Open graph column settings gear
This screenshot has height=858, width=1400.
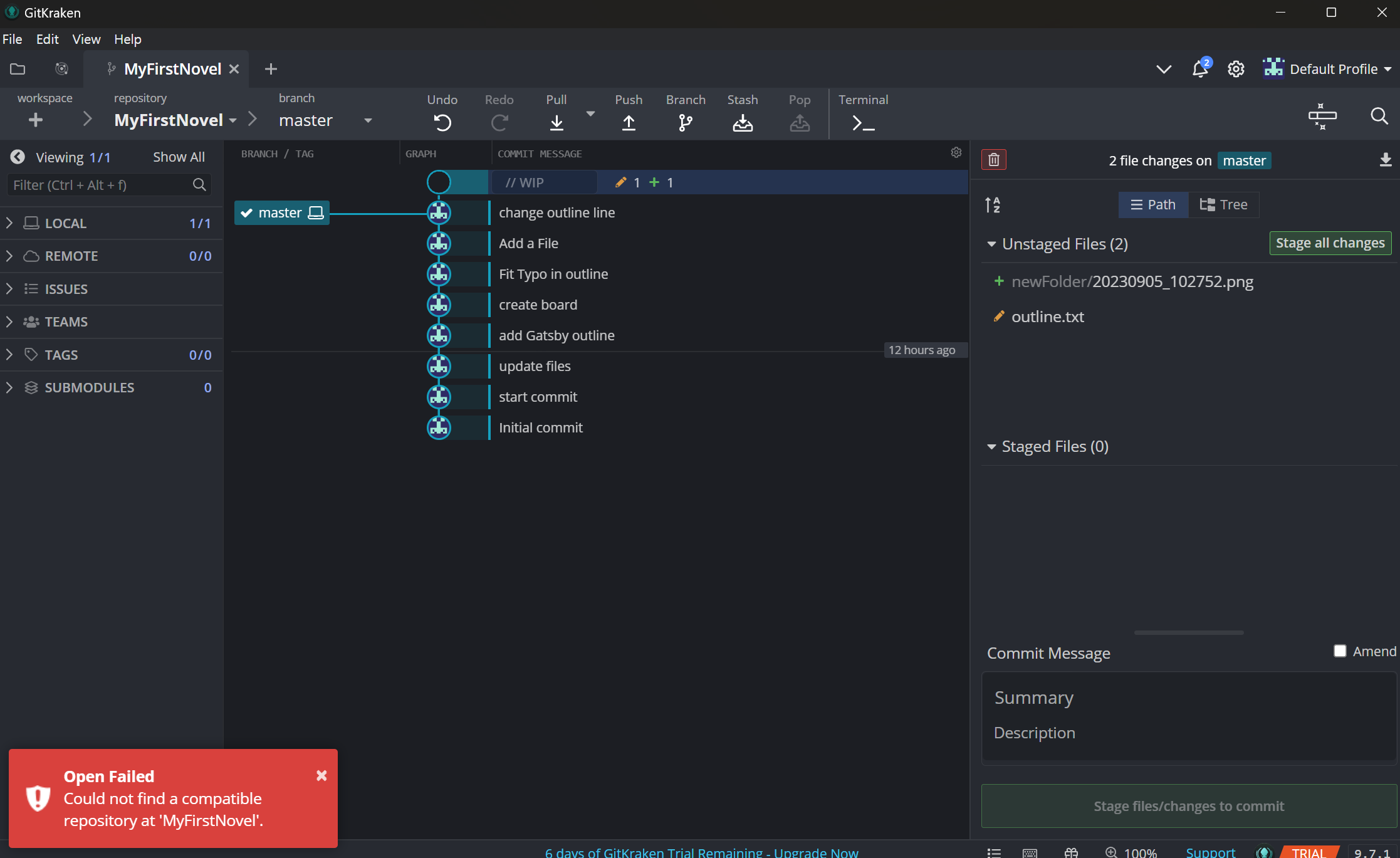click(956, 152)
